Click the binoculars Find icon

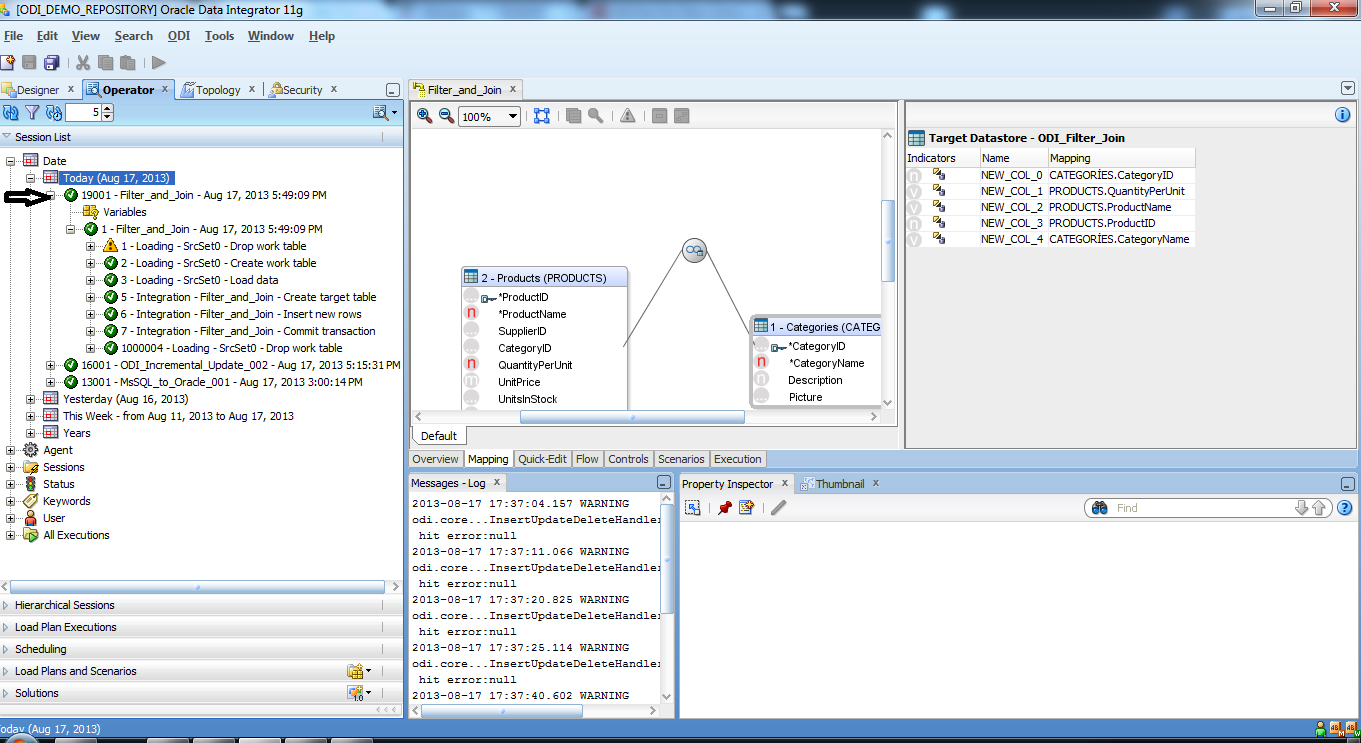[1100, 508]
